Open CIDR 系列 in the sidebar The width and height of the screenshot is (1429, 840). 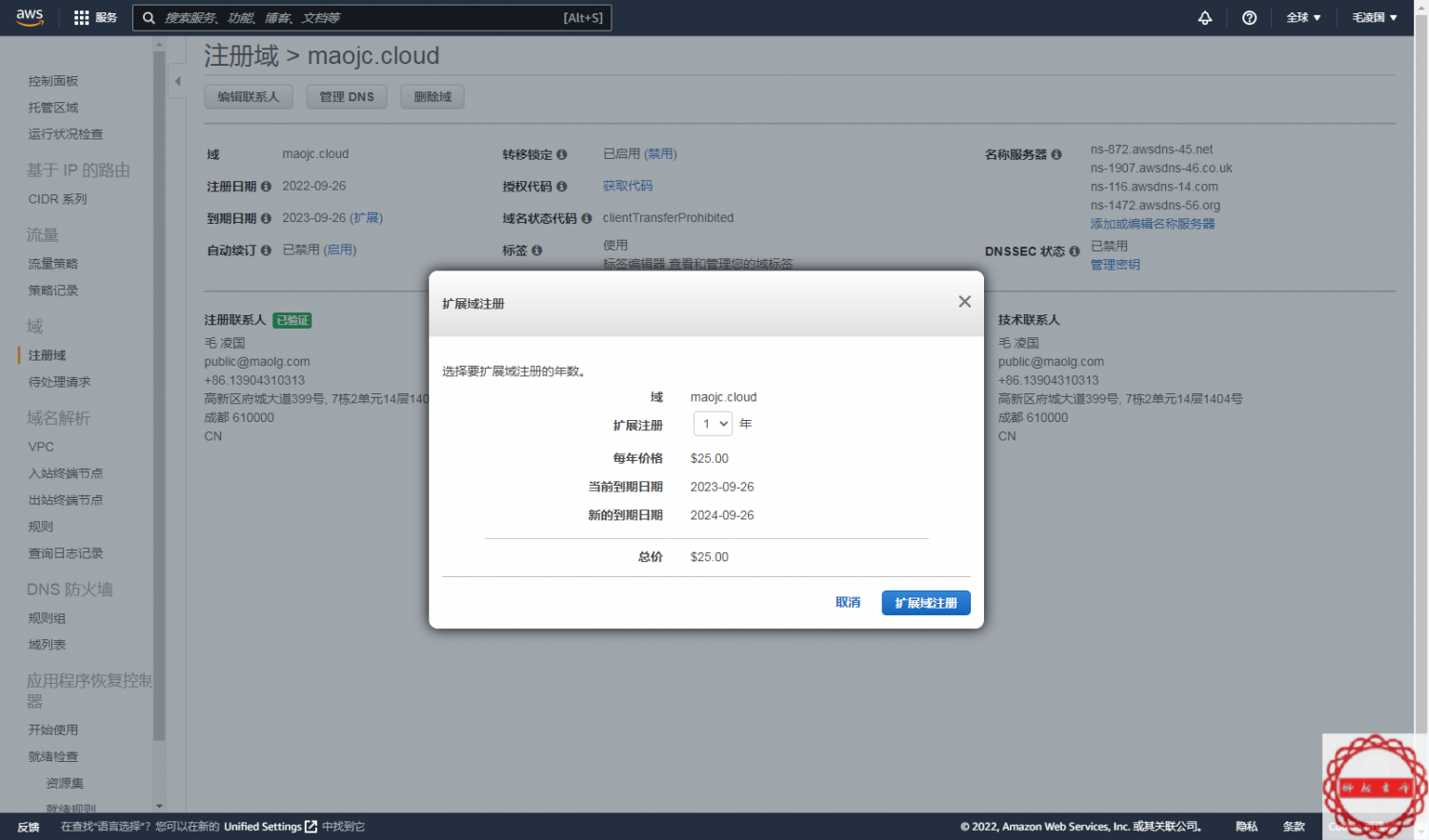pyautogui.click(x=57, y=199)
